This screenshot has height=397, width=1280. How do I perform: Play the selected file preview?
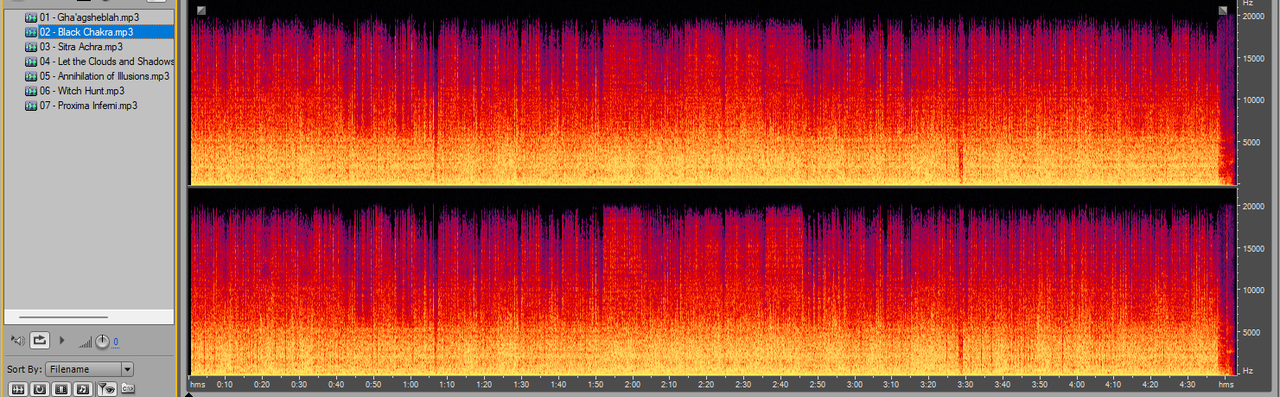62,341
